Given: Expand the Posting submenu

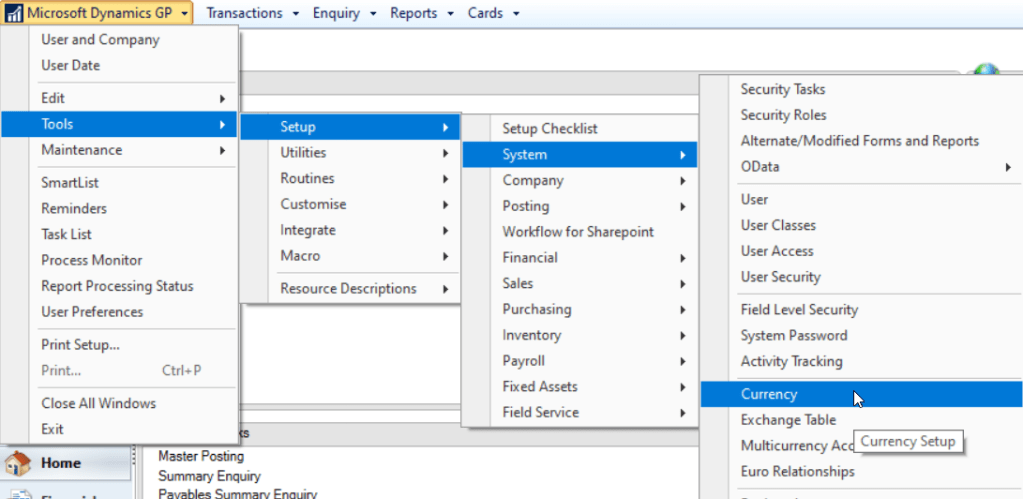Looking at the screenshot, I should point(526,206).
